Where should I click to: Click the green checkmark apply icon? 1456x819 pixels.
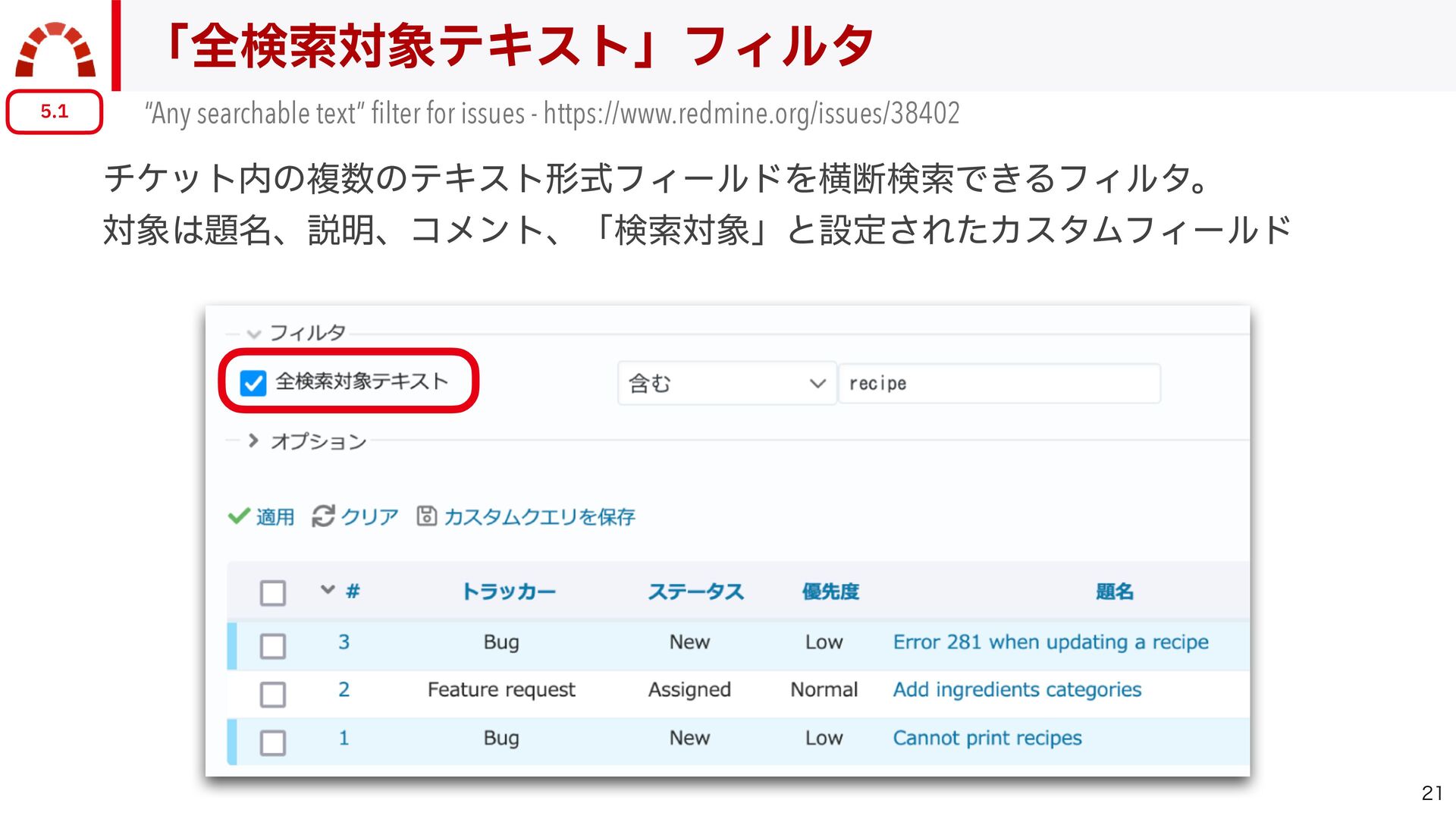tap(238, 516)
